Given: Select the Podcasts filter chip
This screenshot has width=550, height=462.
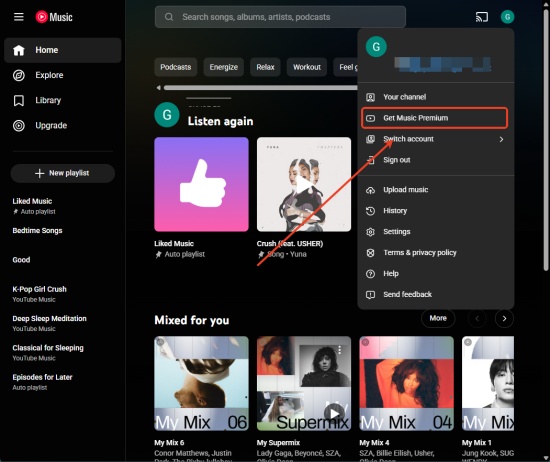Looking at the screenshot, I should [x=176, y=67].
